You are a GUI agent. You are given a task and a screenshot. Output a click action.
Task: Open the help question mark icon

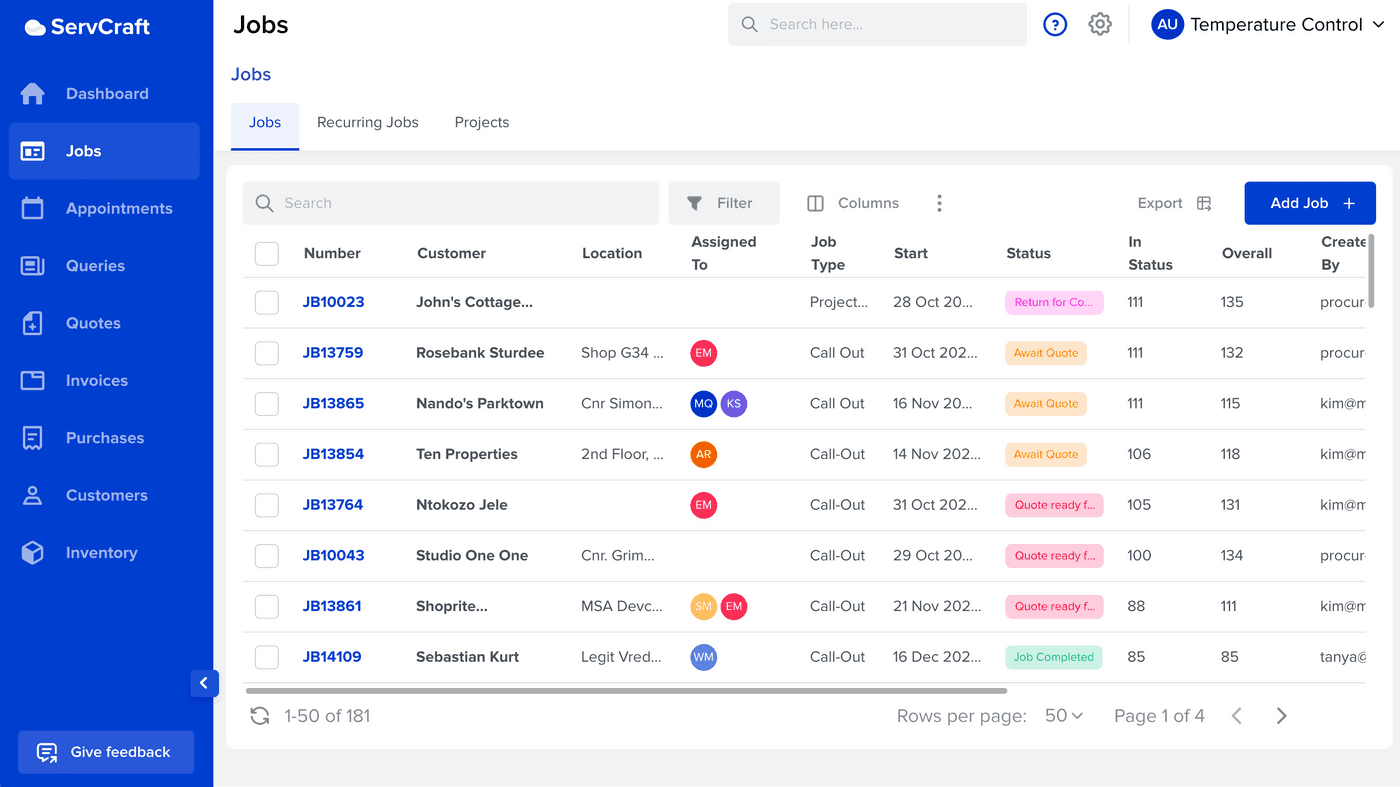(1055, 24)
